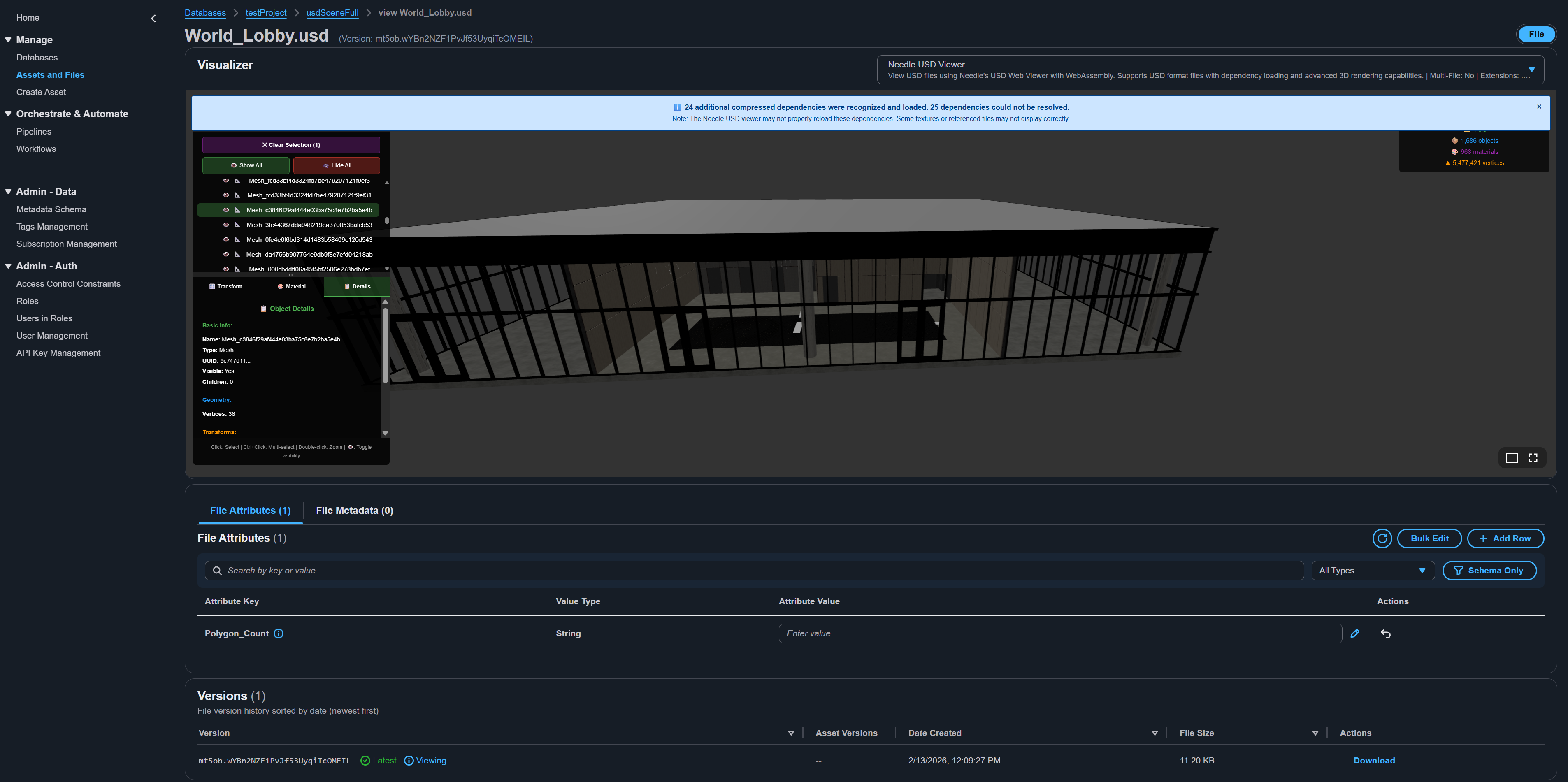The image size is (1568, 782).
Task: Refresh the File Attributes table
Action: [1382, 538]
